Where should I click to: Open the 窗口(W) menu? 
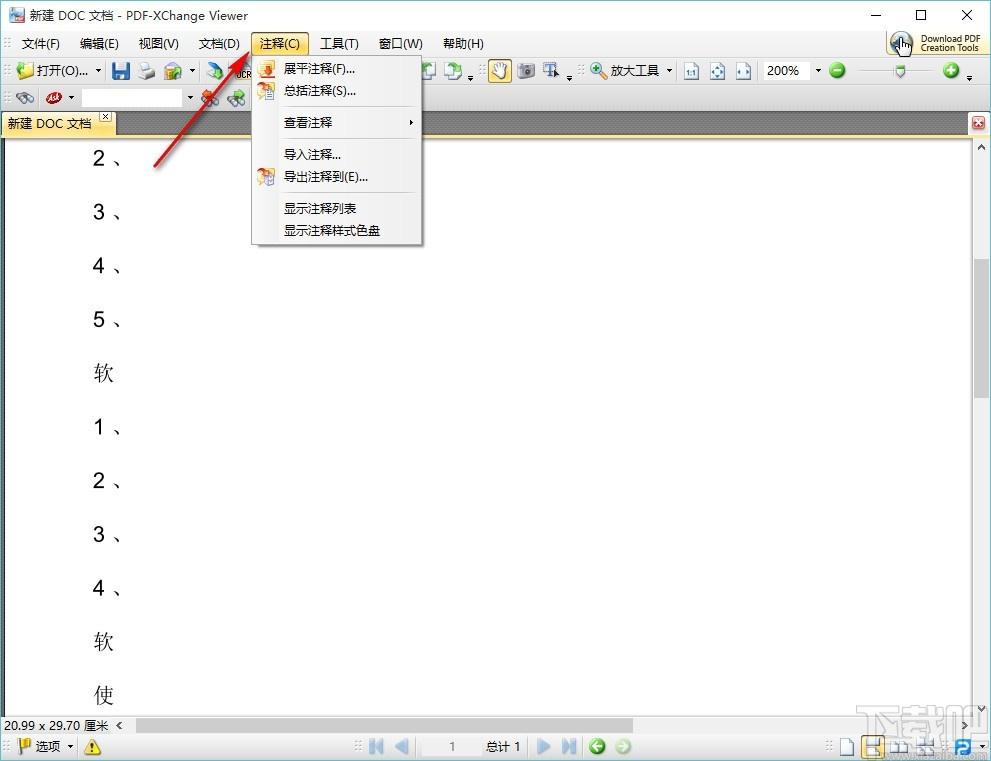(x=400, y=44)
